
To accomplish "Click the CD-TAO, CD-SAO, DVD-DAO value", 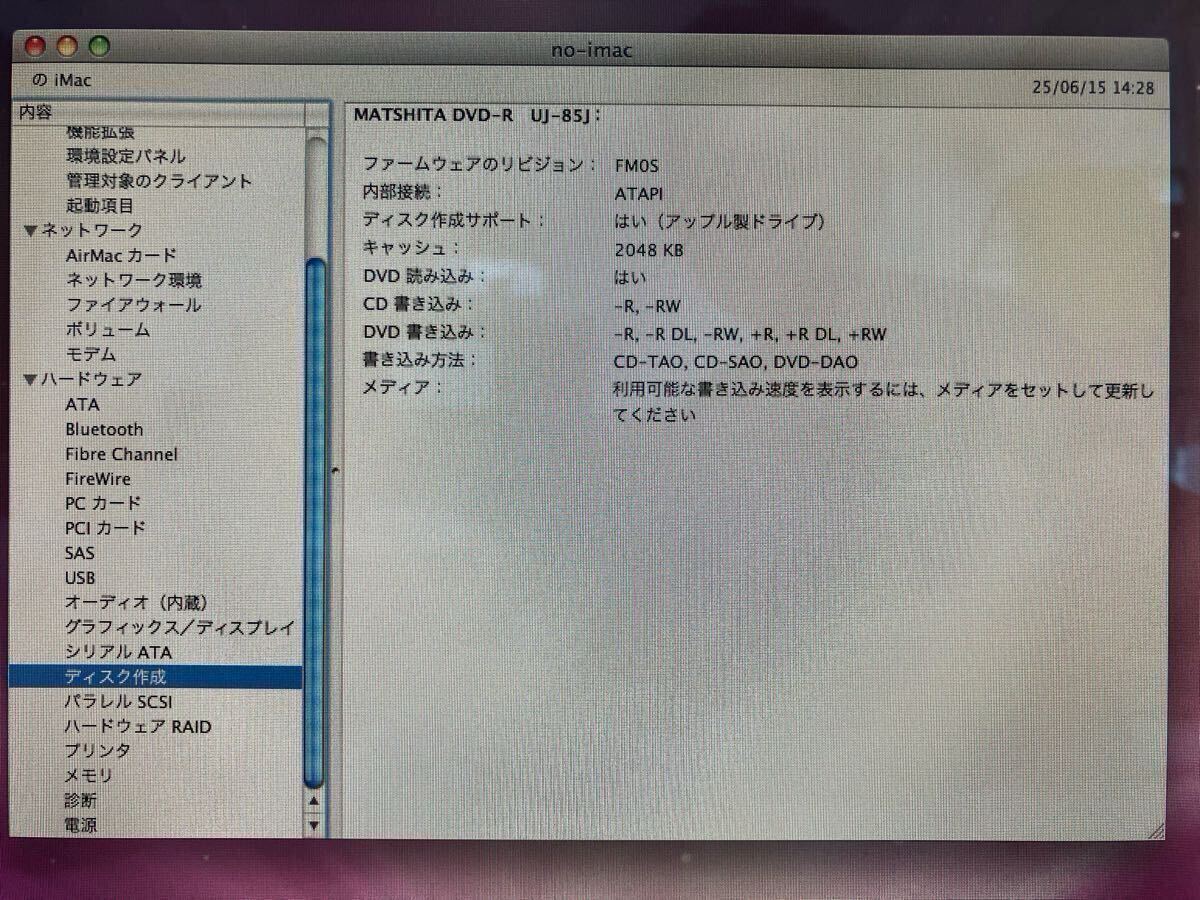I will (x=736, y=362).
